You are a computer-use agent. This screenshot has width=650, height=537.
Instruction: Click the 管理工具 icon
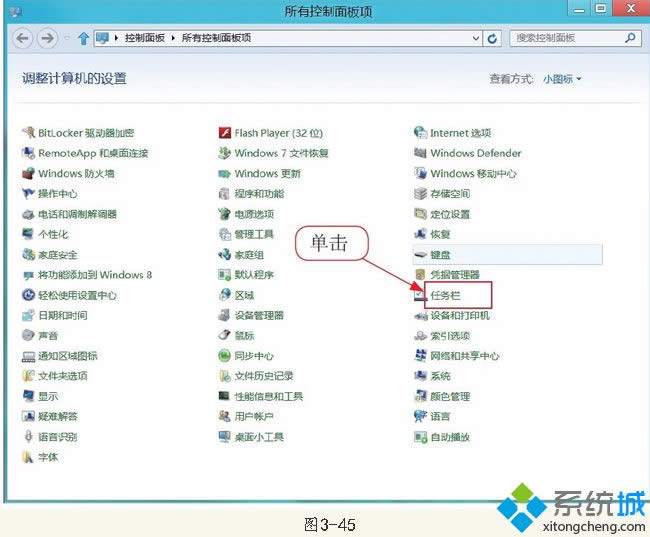point(225,234)
